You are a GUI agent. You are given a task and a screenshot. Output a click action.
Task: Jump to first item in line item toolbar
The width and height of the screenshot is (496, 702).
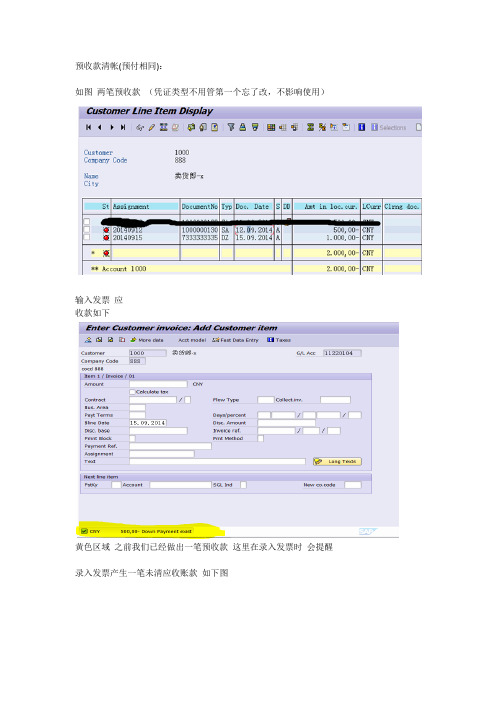(89, 127)
